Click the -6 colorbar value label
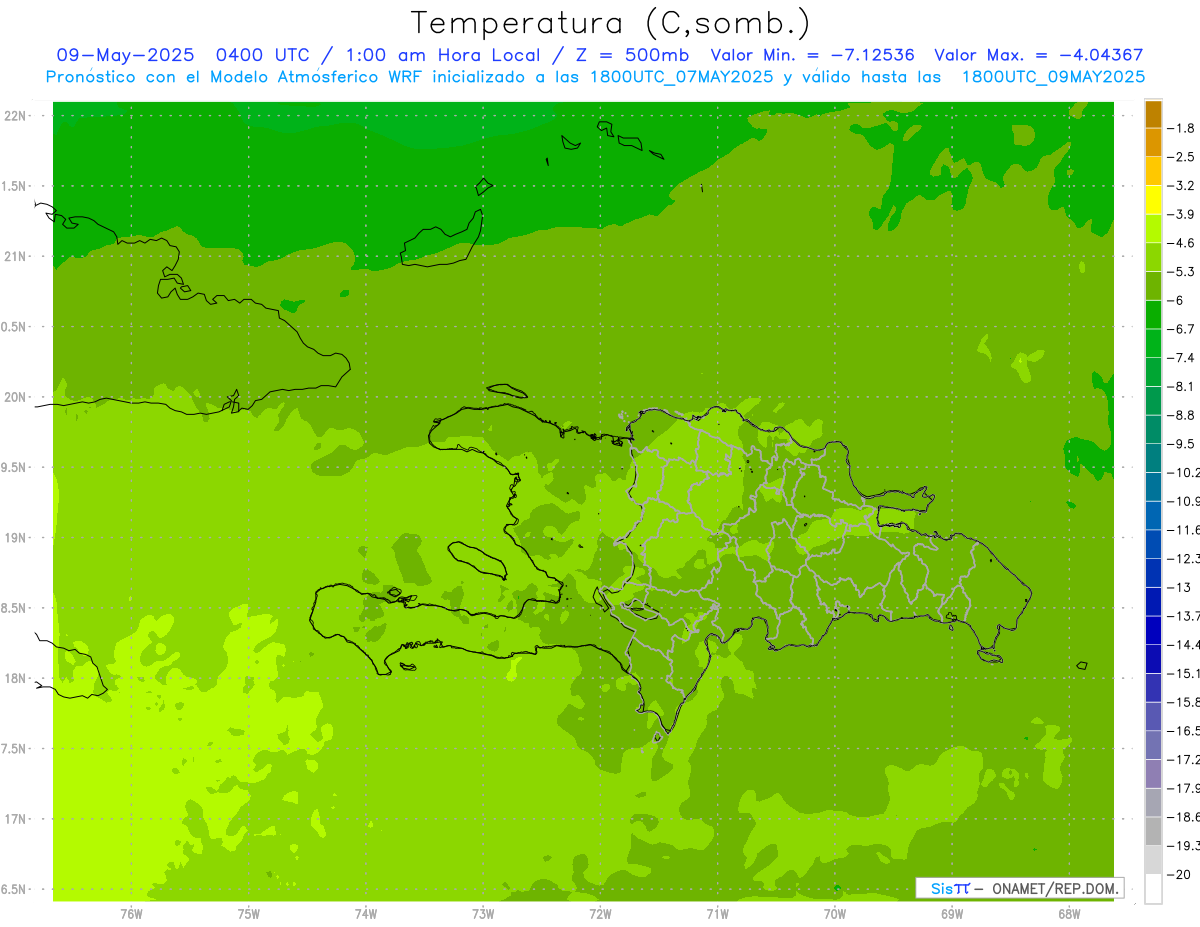The width and height of the screenshot is (1200, 927). pos(1177,300)
